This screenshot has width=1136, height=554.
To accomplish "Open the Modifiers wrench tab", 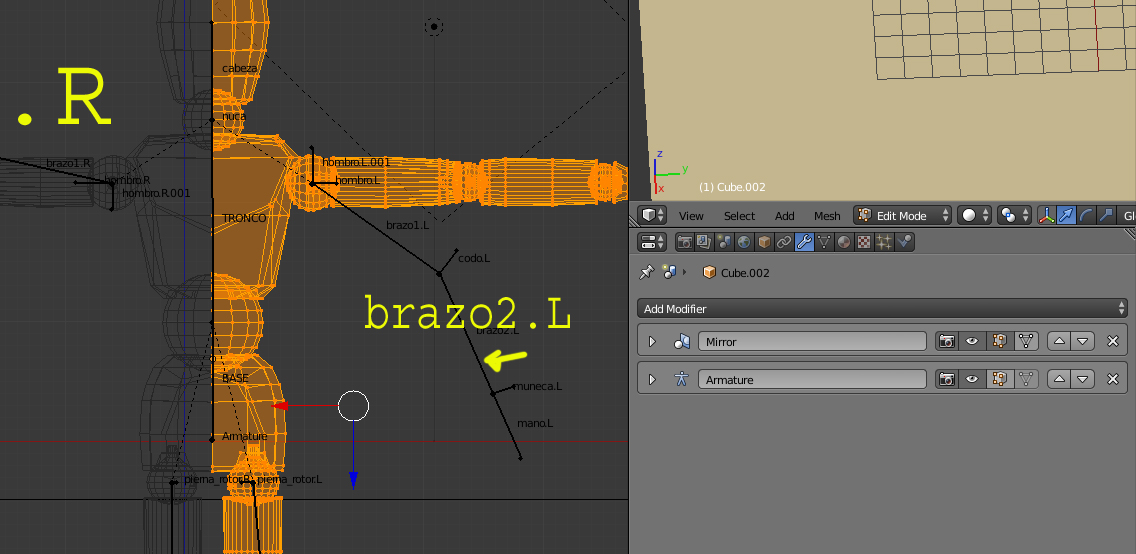I will tap(803, 242).
